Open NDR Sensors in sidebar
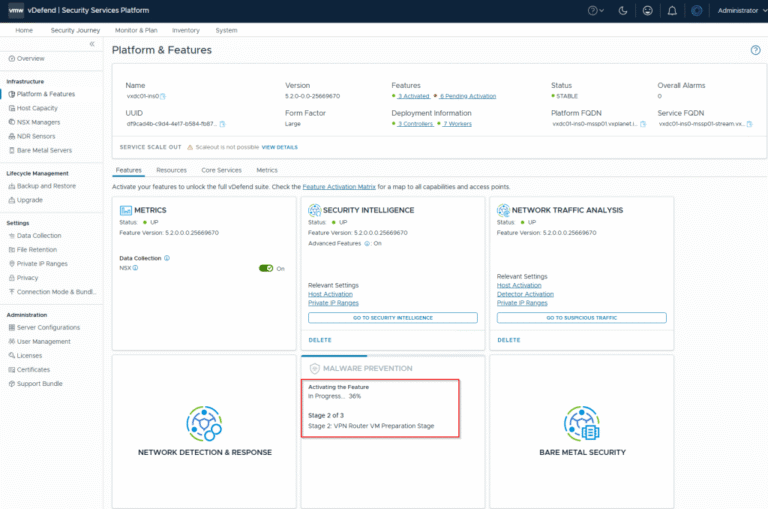 coord(32,136)
